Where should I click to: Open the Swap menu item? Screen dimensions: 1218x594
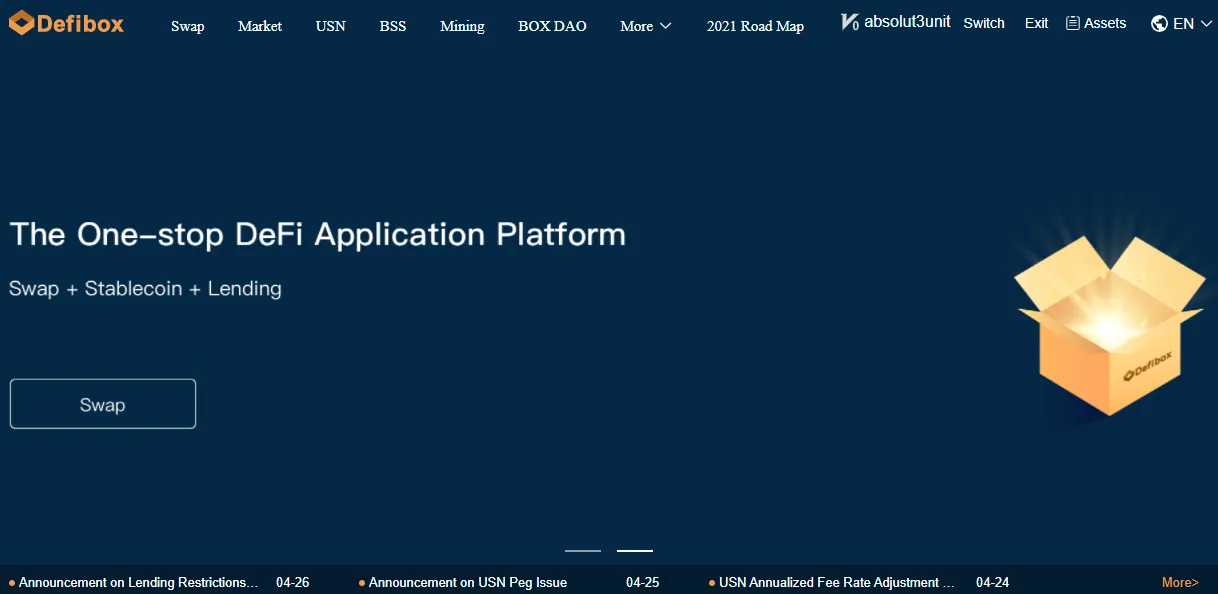coord(188,26)
